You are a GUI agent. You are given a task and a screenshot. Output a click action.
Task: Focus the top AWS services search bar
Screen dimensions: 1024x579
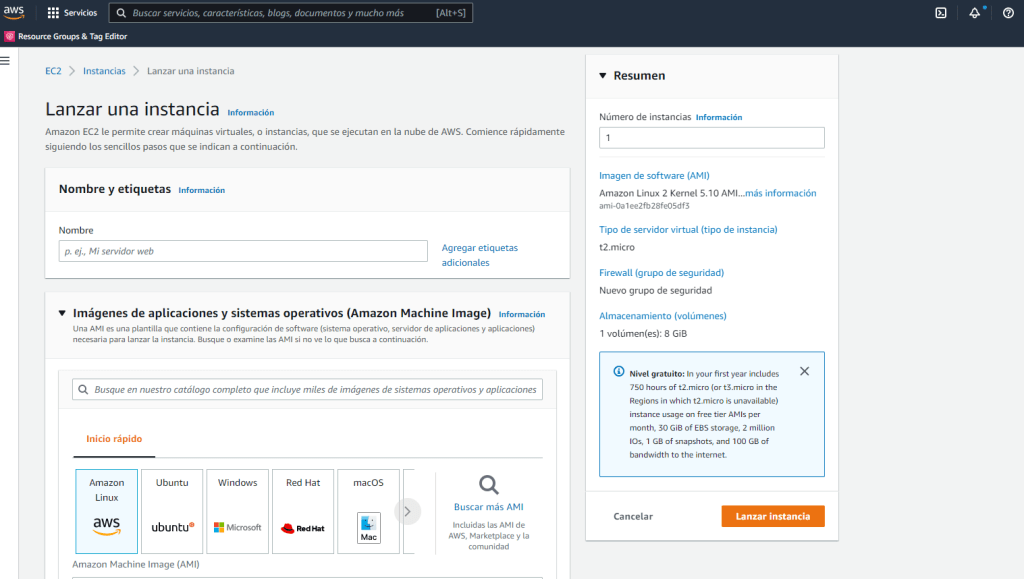291,12
